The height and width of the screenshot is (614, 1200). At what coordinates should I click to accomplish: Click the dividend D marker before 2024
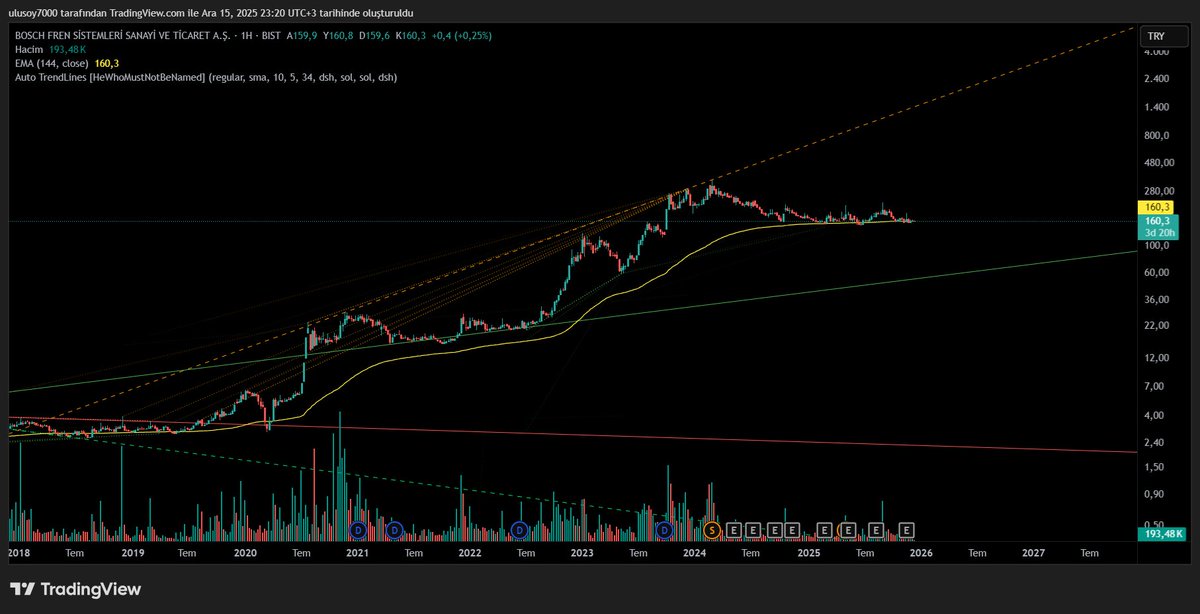(x=665, y=529)
